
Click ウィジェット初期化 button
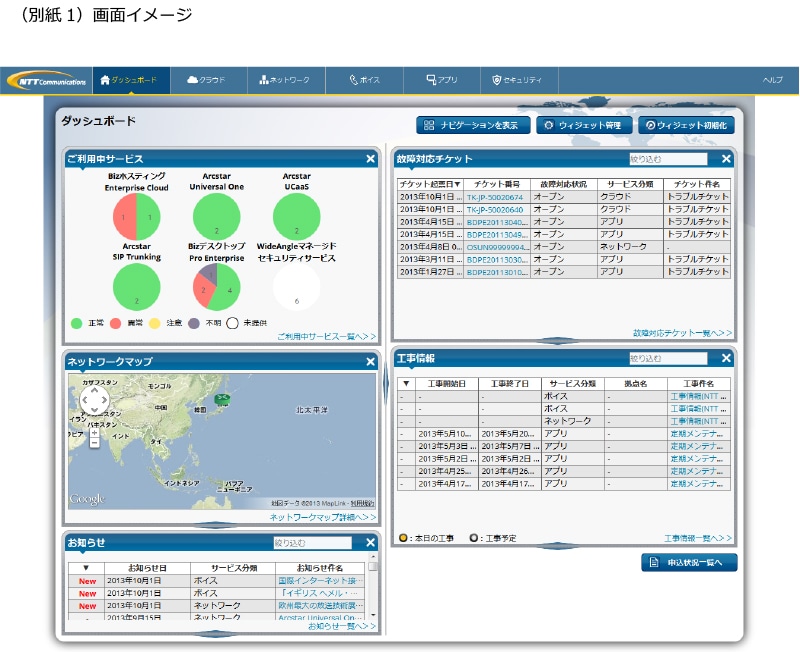(686, 125)
